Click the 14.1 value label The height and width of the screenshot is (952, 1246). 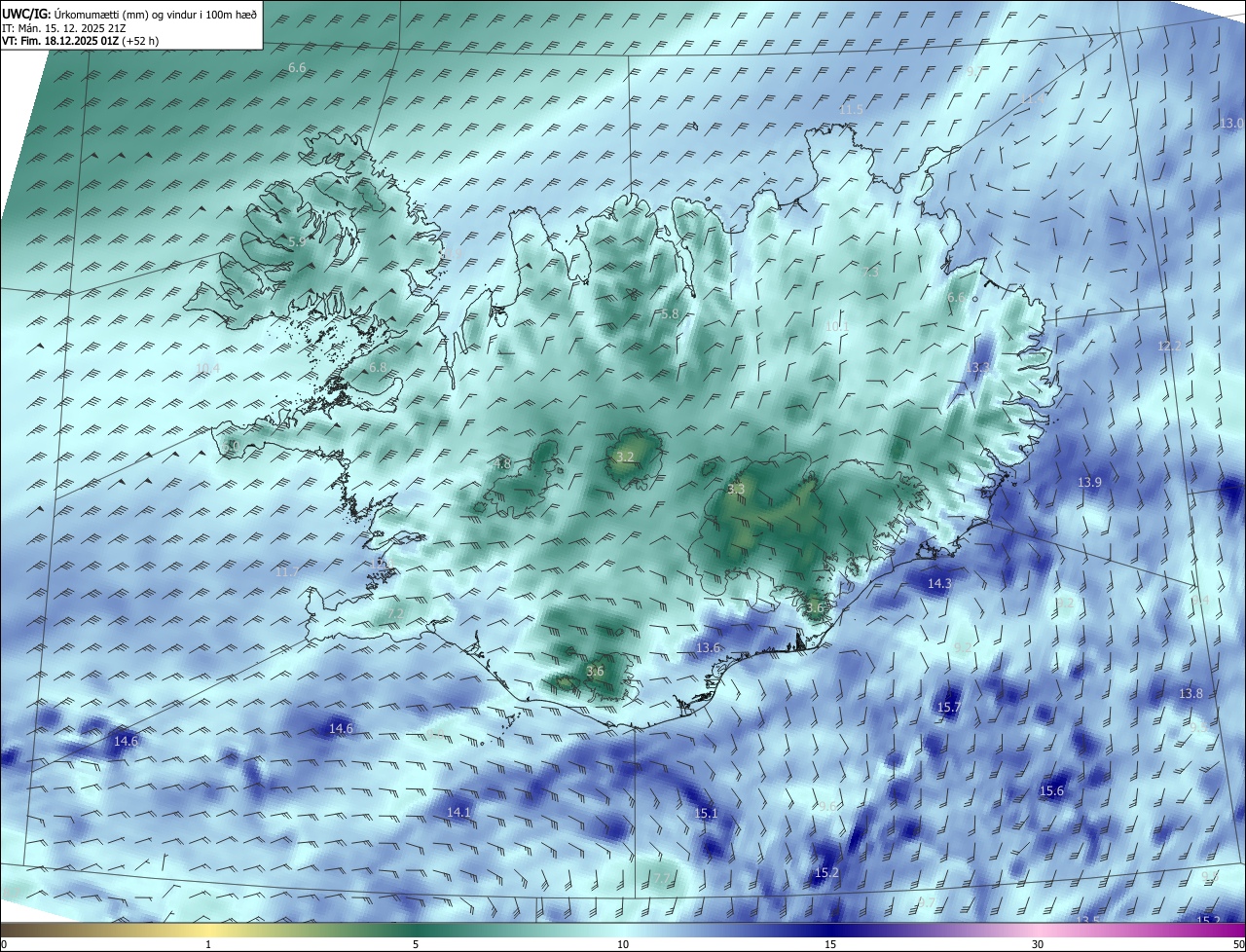(458, 811)
